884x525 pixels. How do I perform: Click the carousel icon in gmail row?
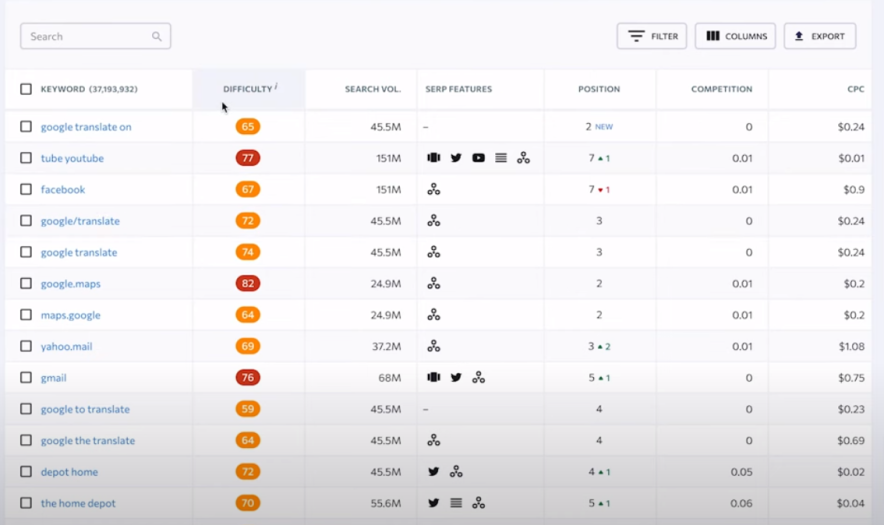[x=434, y=377]
